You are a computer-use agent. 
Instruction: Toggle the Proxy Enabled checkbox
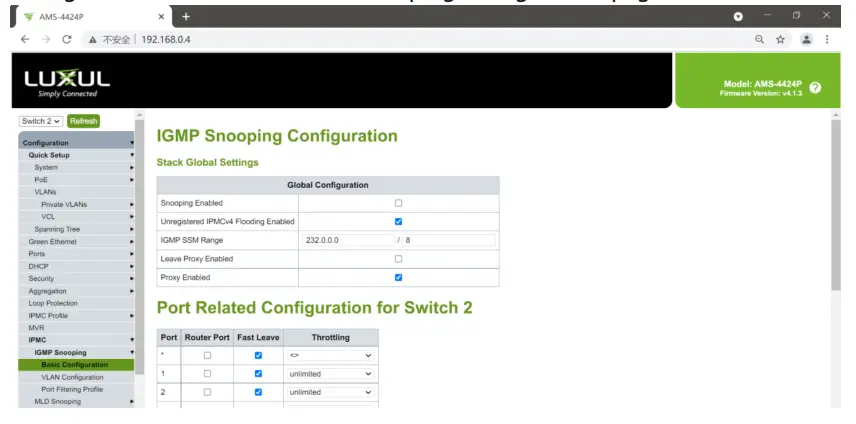coord(399,277)
